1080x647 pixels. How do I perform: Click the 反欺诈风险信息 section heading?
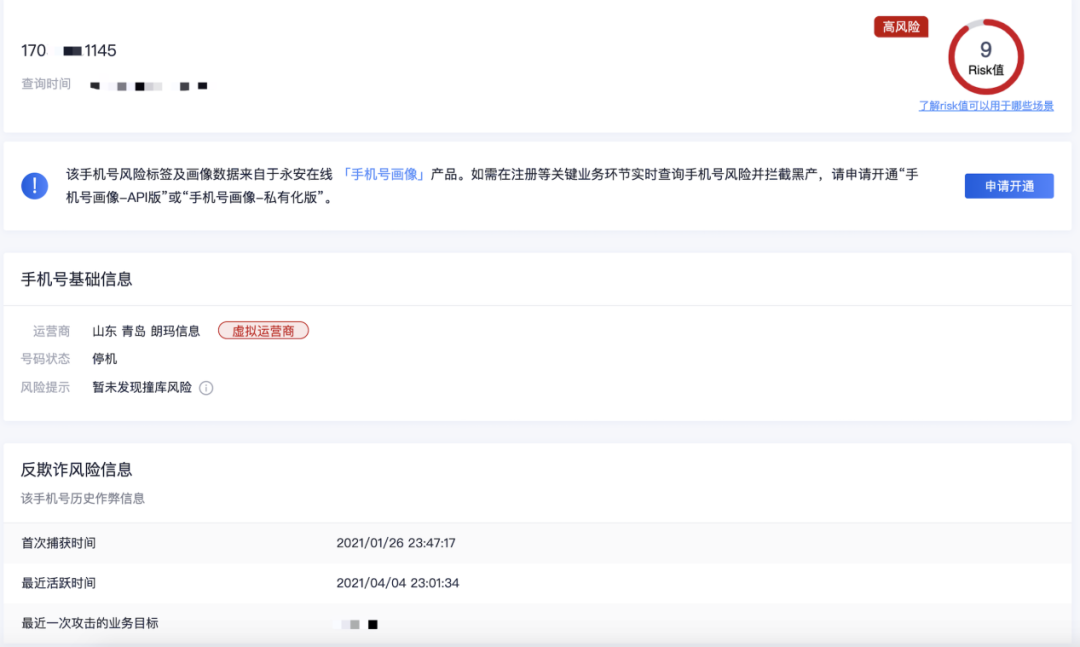pyautogui.click(x=76, y=470)
